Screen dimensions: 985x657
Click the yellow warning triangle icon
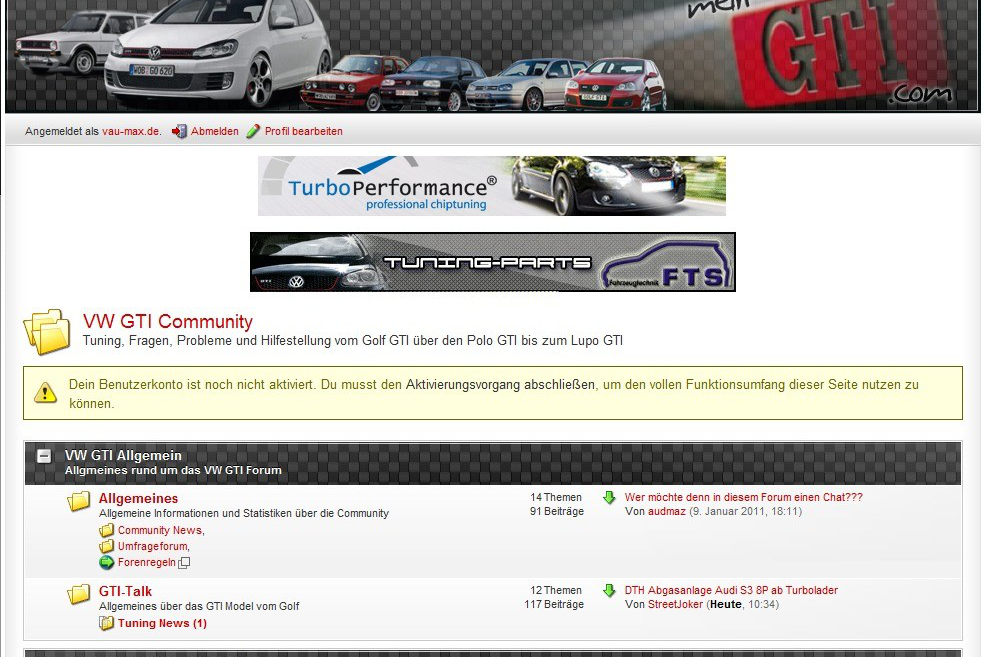coord(45,392)
